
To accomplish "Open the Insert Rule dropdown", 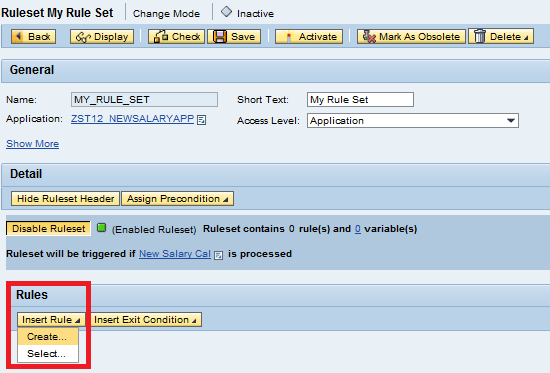I will [51, 320].
